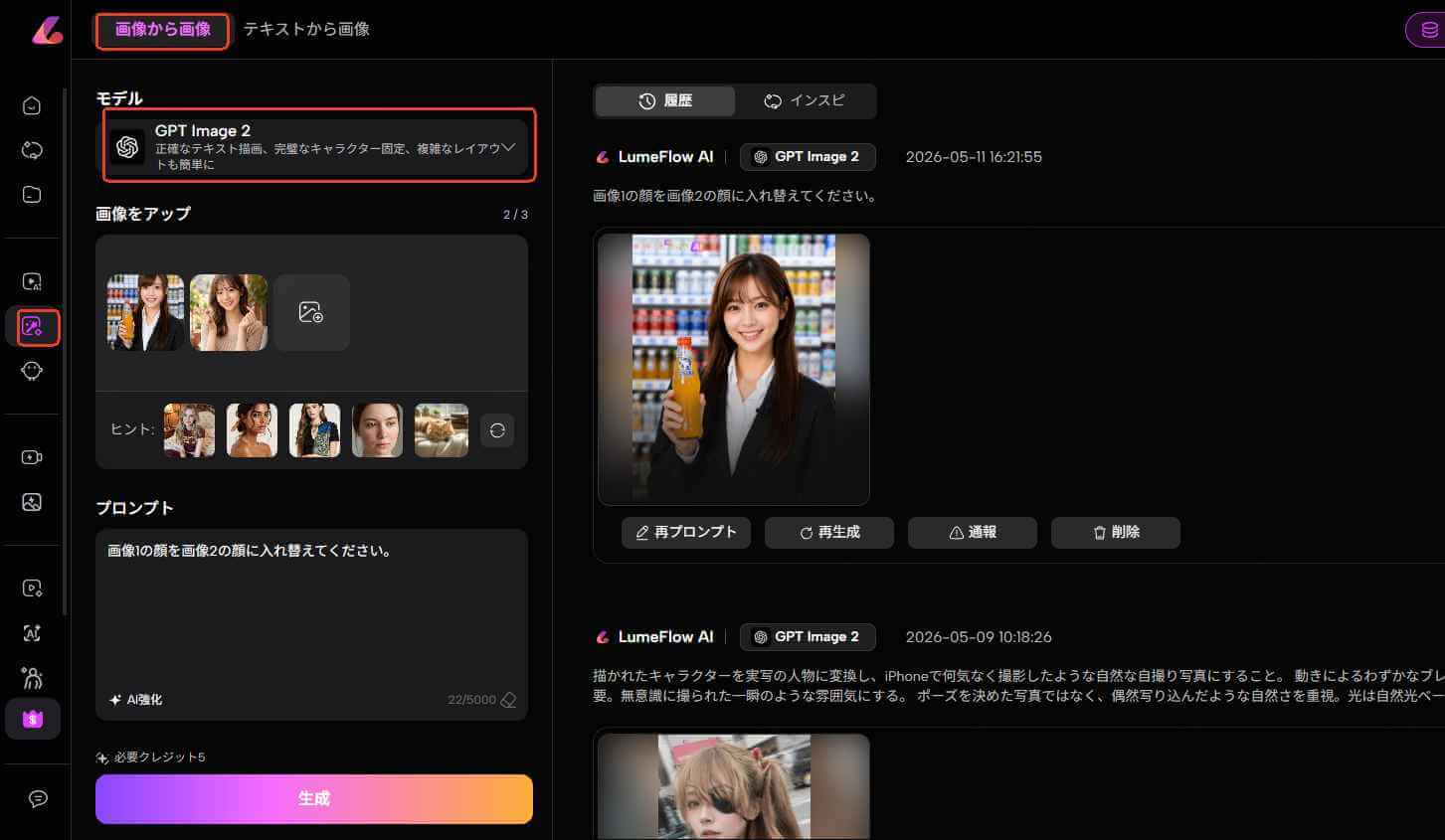Click the 再プロンプト button
Viewport: 1445px width, 840px height.
click(686, 532)
